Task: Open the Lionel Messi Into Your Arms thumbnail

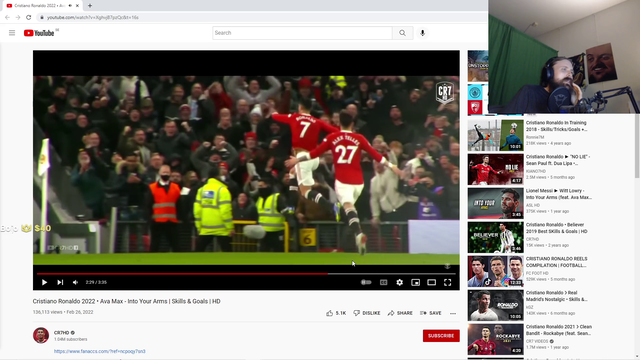Action: pos(496,203)
